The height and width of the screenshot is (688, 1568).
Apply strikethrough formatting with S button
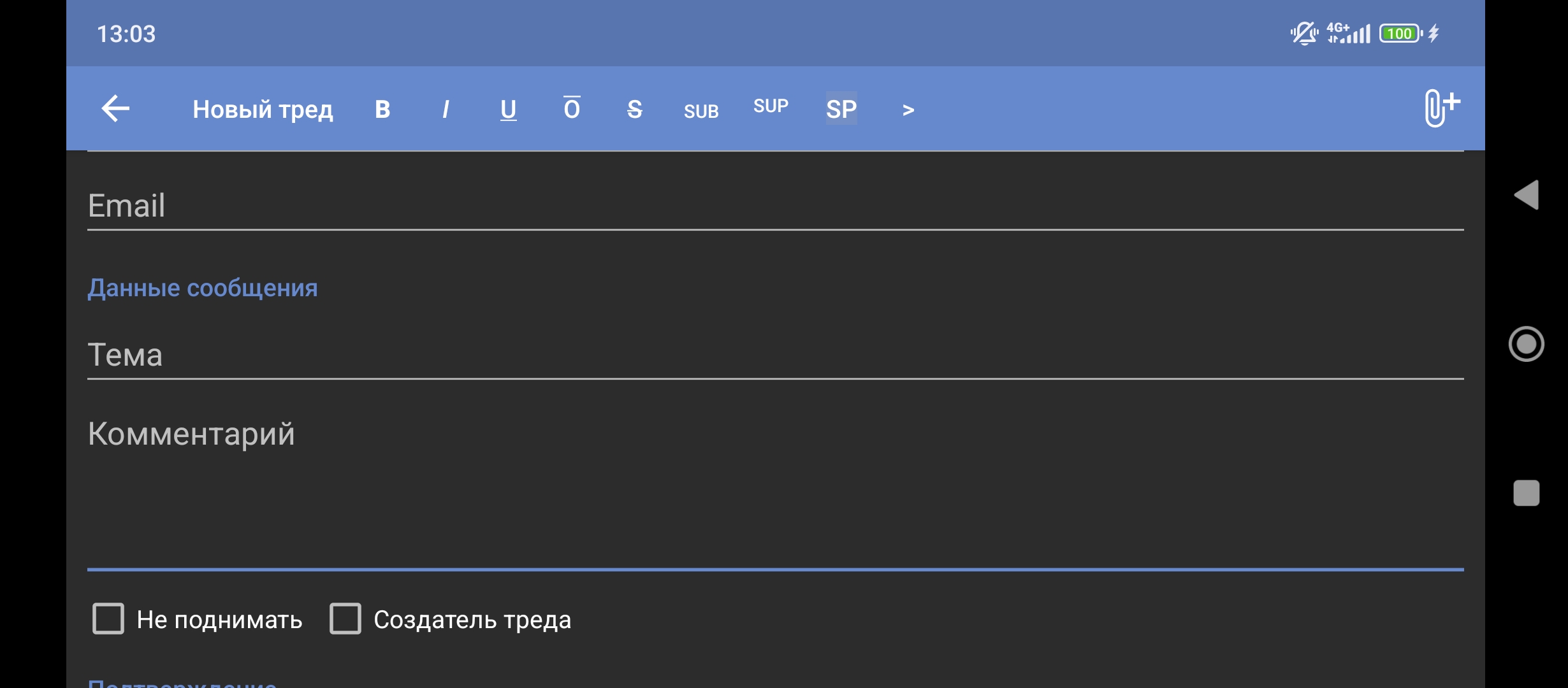(x=634, y=110)
